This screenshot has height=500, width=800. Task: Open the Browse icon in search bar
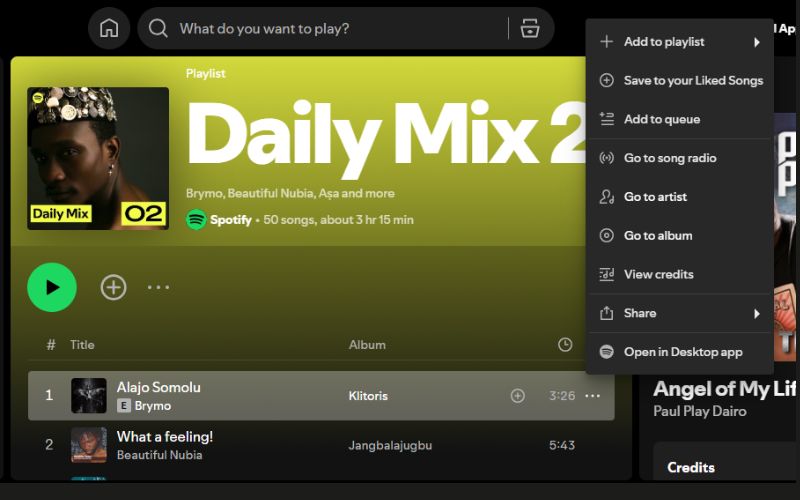coord(530,28)
